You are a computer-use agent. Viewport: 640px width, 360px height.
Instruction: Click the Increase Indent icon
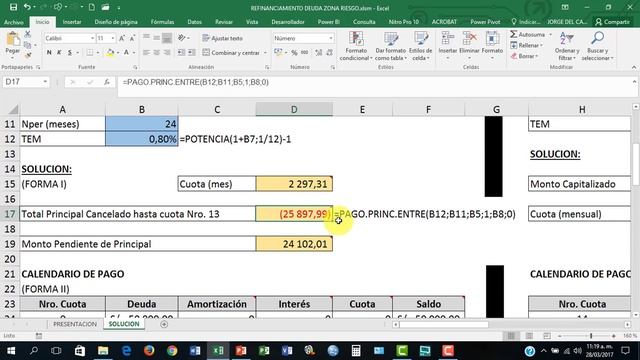pos(191,53)
